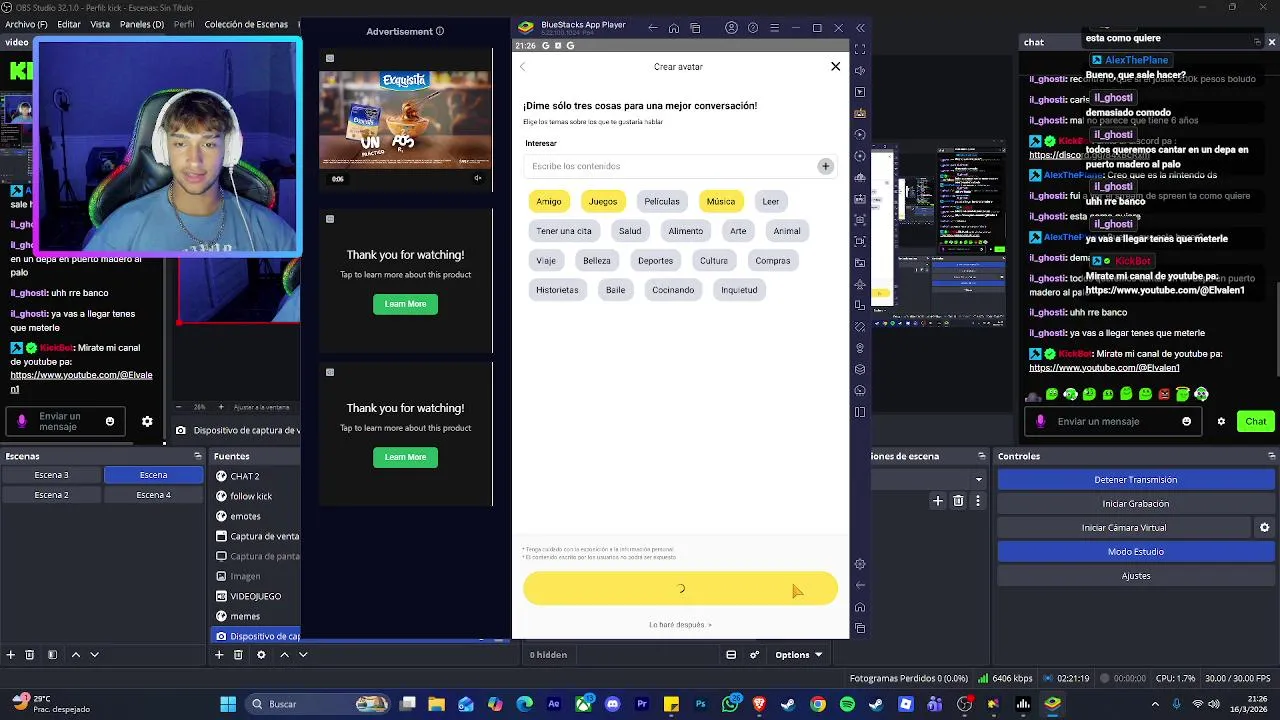Click first Learn More ad button
The height and width of the screenshot is (720, 1280).
(x=405, y=304)
